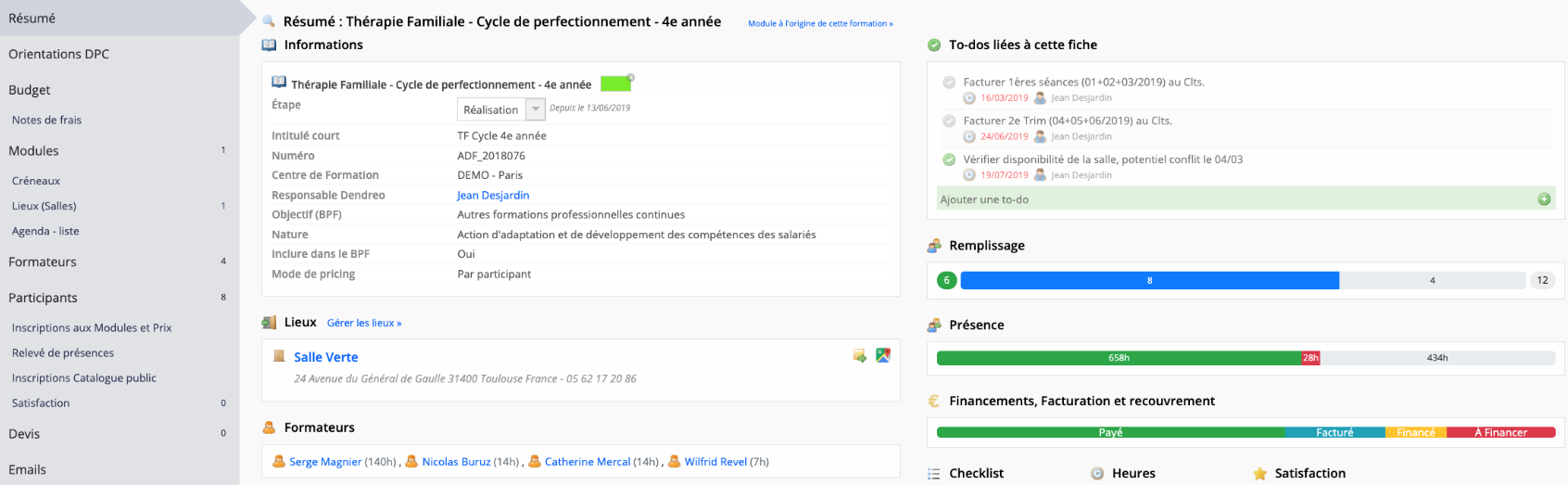Click the clock icon next to 16/03/2019

click(969, 98)
